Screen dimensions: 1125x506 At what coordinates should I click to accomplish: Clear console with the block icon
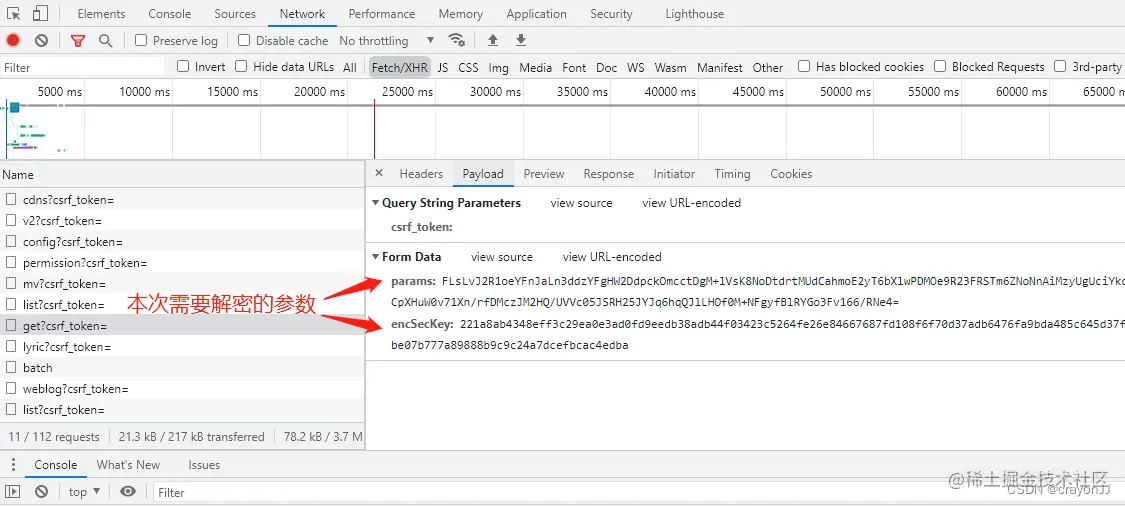click(x=42, y=492)
